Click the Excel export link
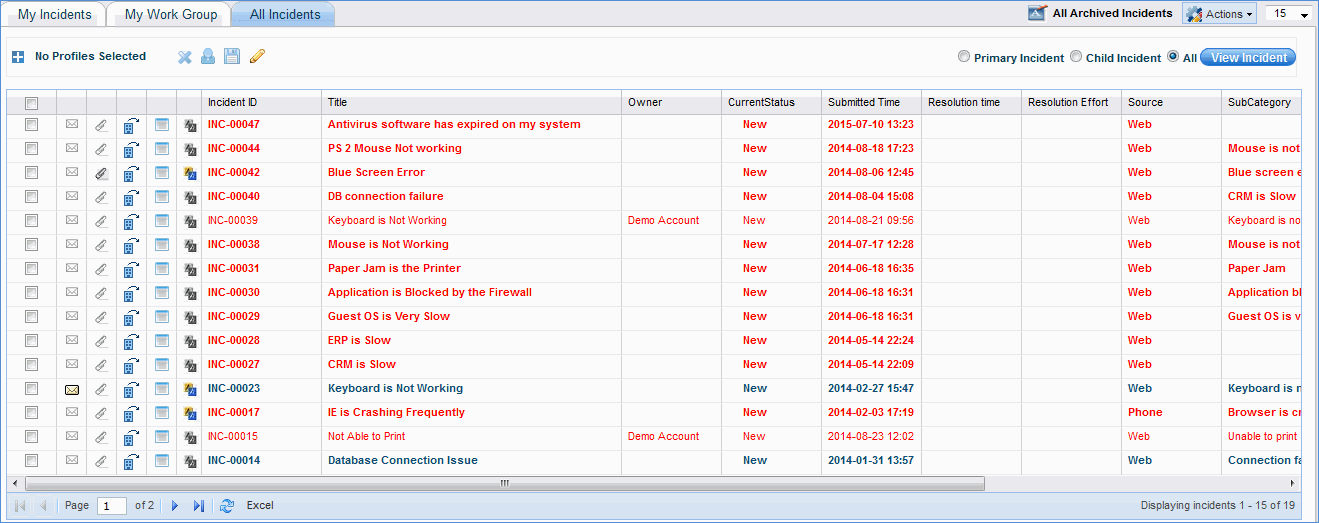 260,505
